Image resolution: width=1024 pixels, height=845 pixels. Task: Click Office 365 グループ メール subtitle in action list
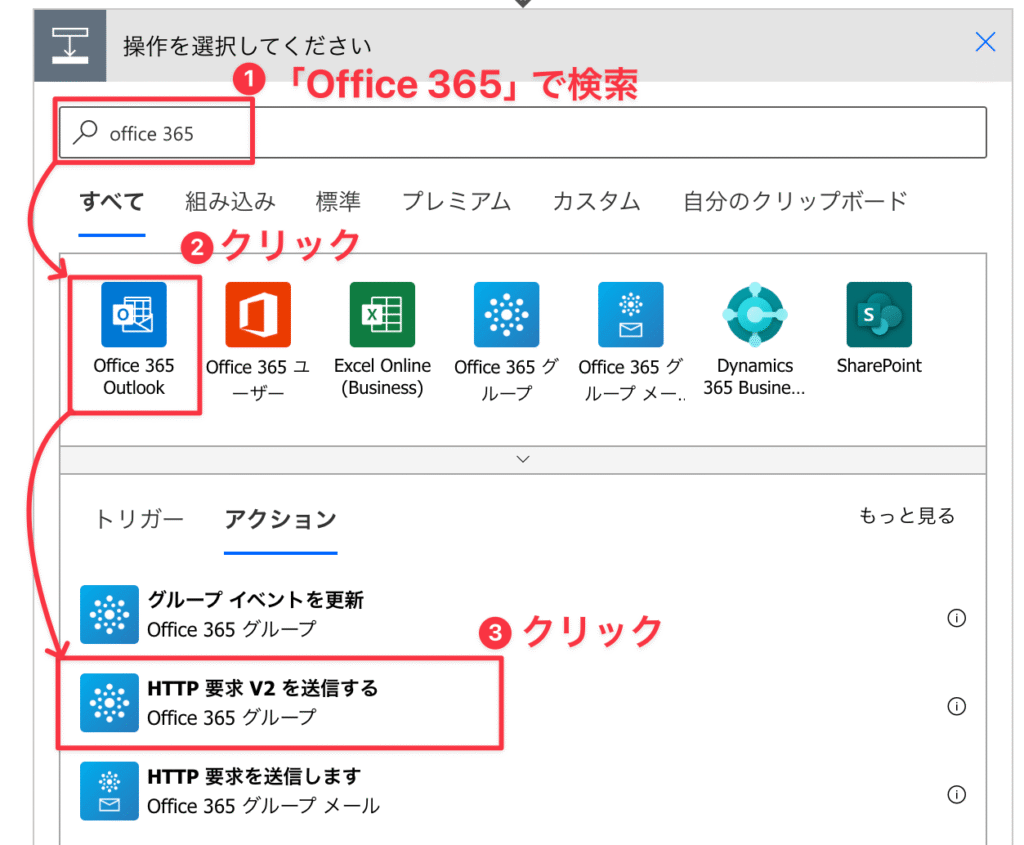click(263, 806)
